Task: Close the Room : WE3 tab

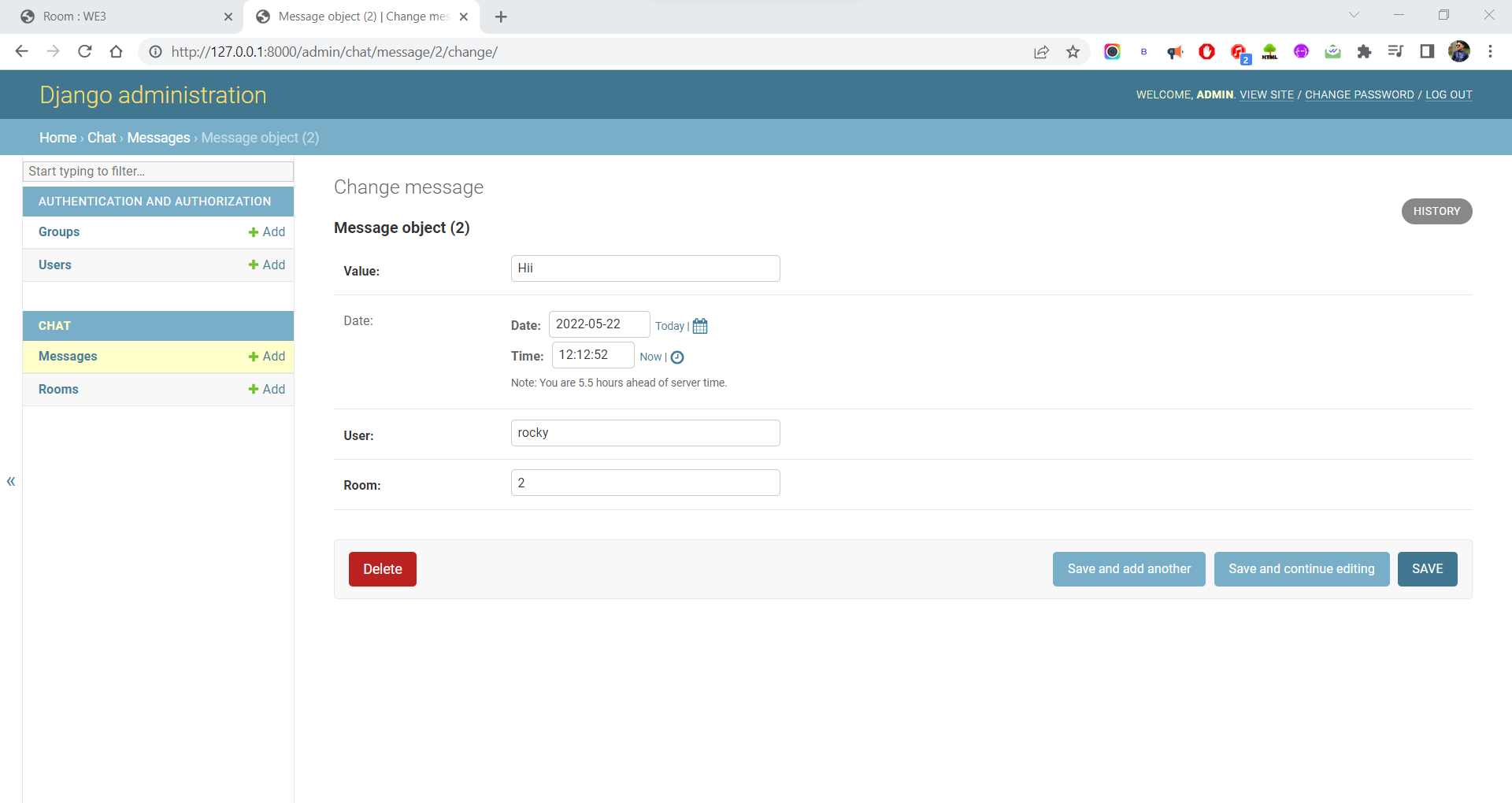Action: (x=228, y=17)
